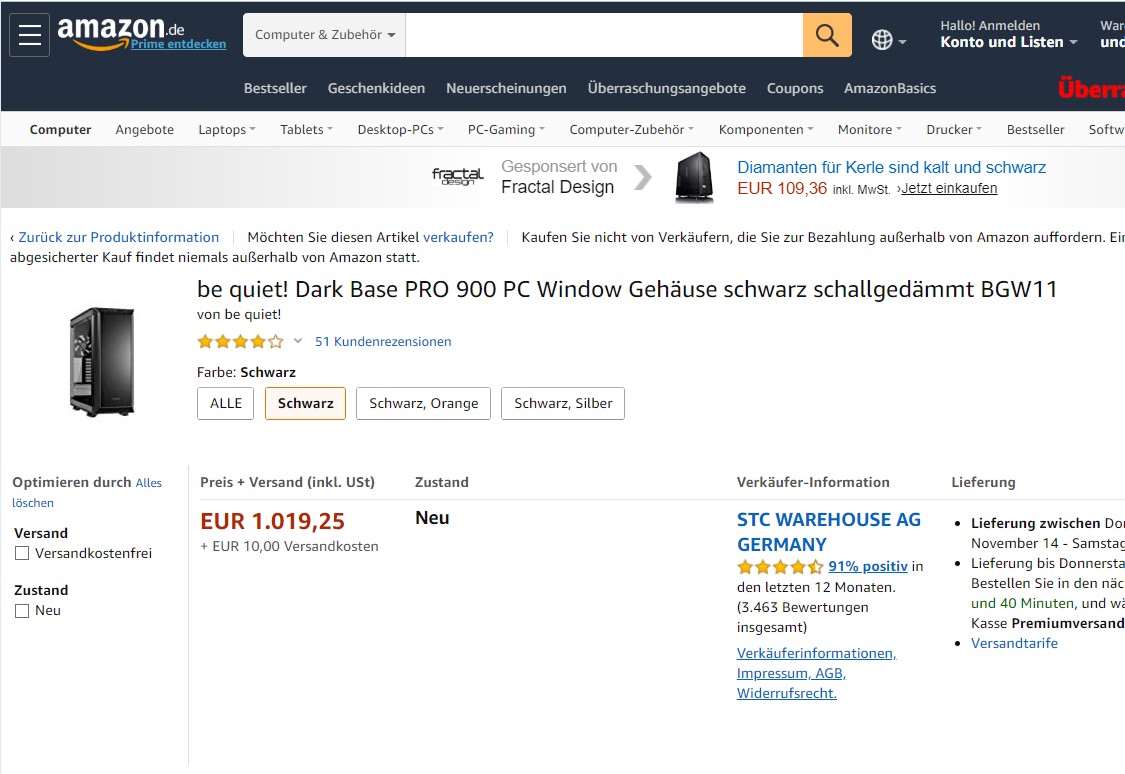1125x774 pixels.
Task: Choose the Schwarz, Silber color option
Action: [x=563, y=403]
